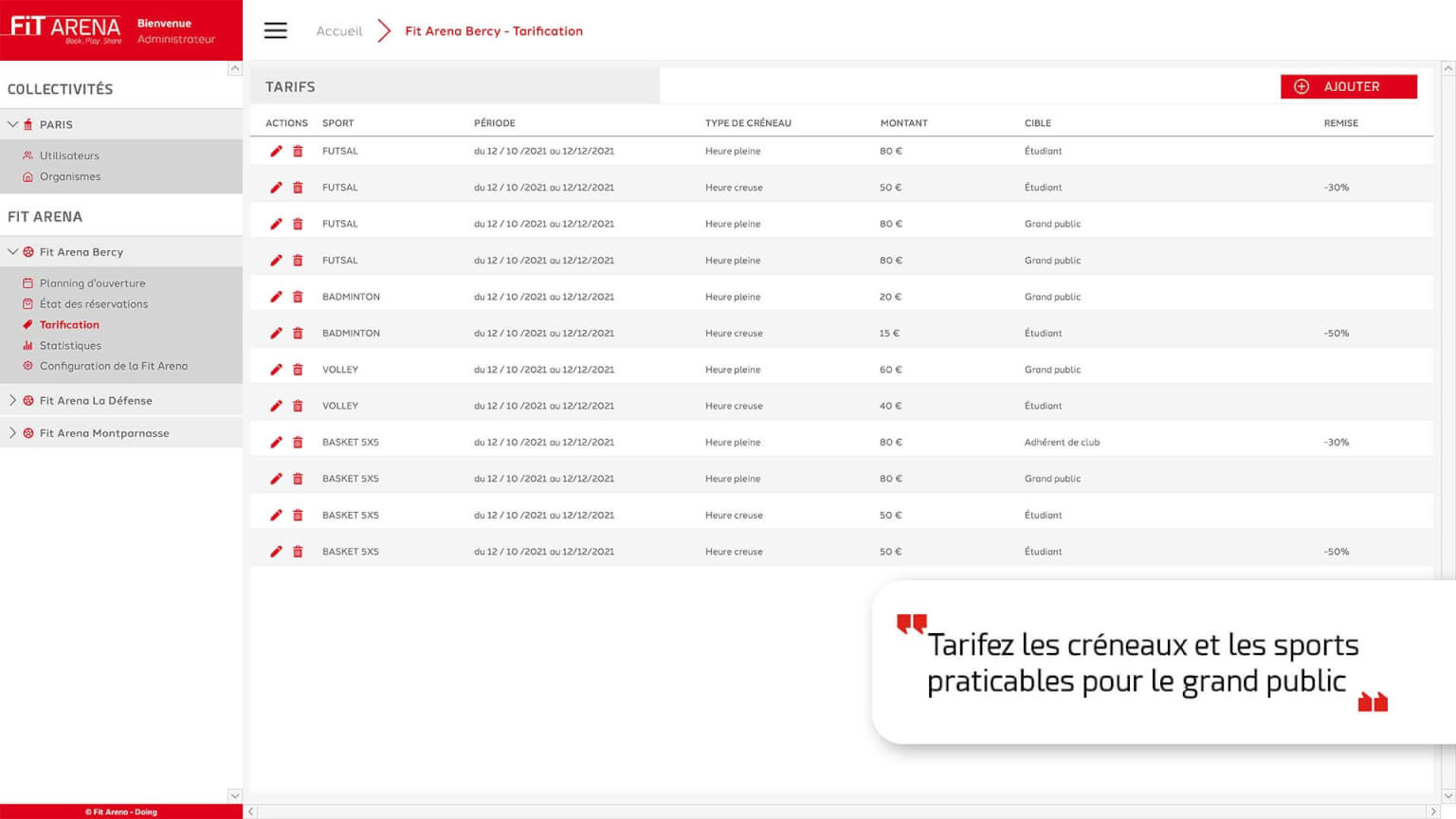Edit the VOLLEY 60 € Heure pleine tariff
Image resolution: width=1456 pixels, height=819 pixels.
(276, 370)
